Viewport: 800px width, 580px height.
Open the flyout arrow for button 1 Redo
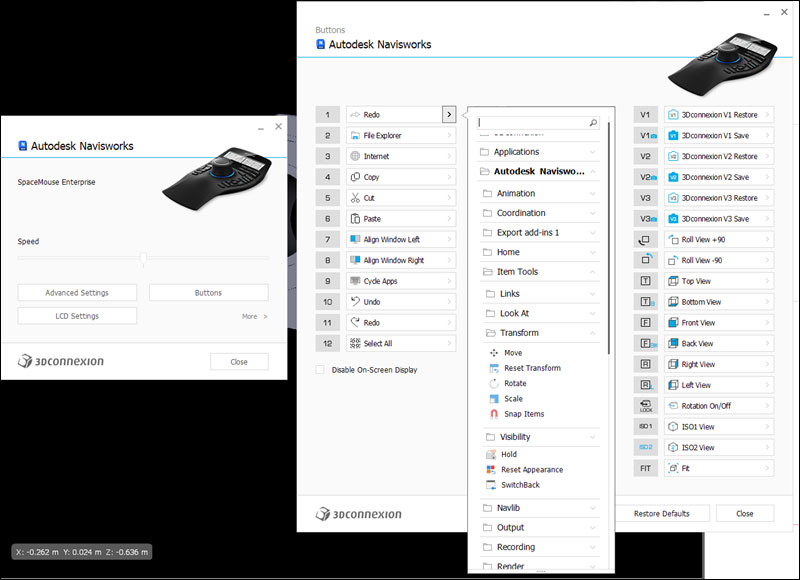[x=449, y=115]
